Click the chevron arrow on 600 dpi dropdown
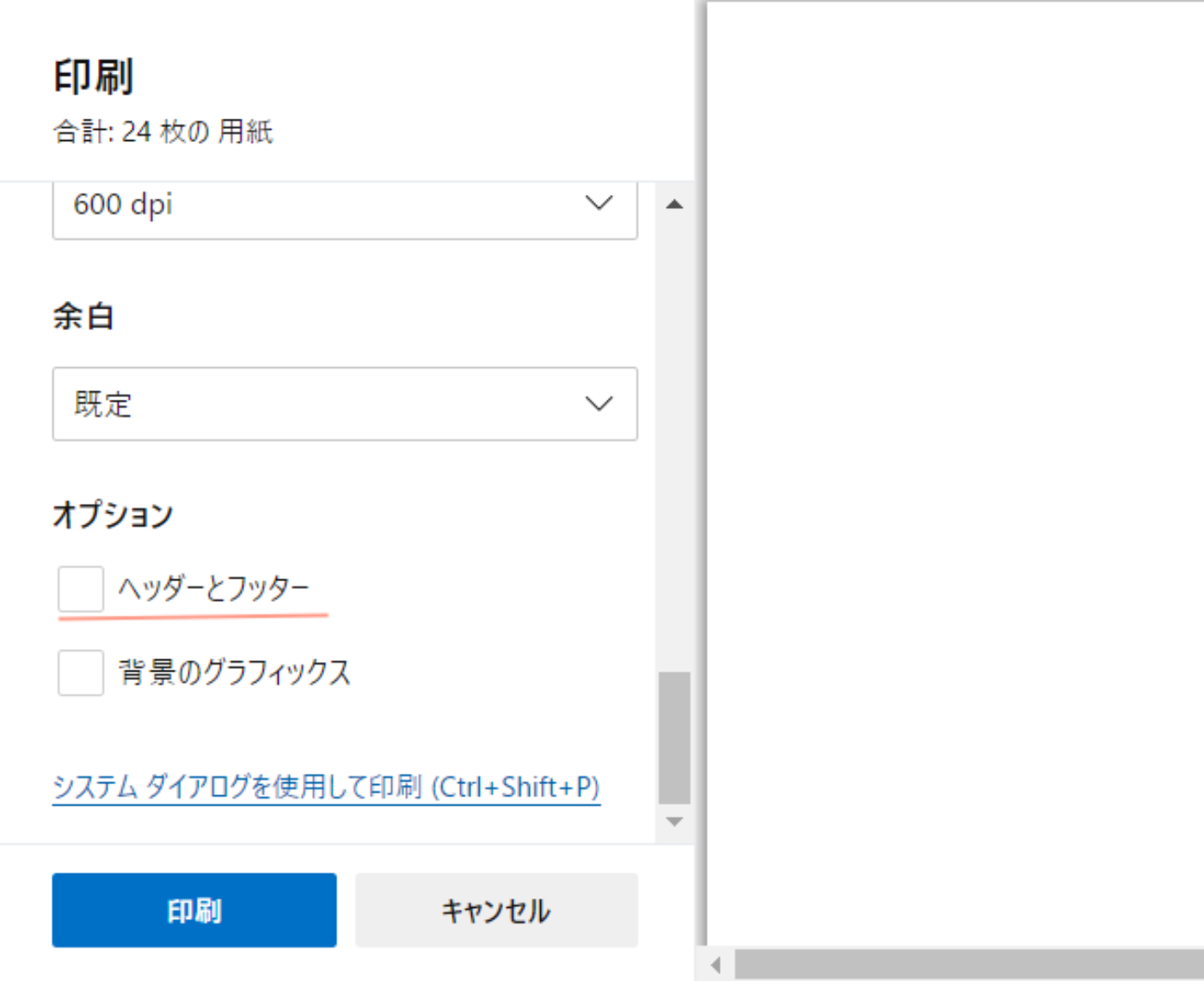This screenshot has height=981, width=1204. coord(599,204)
